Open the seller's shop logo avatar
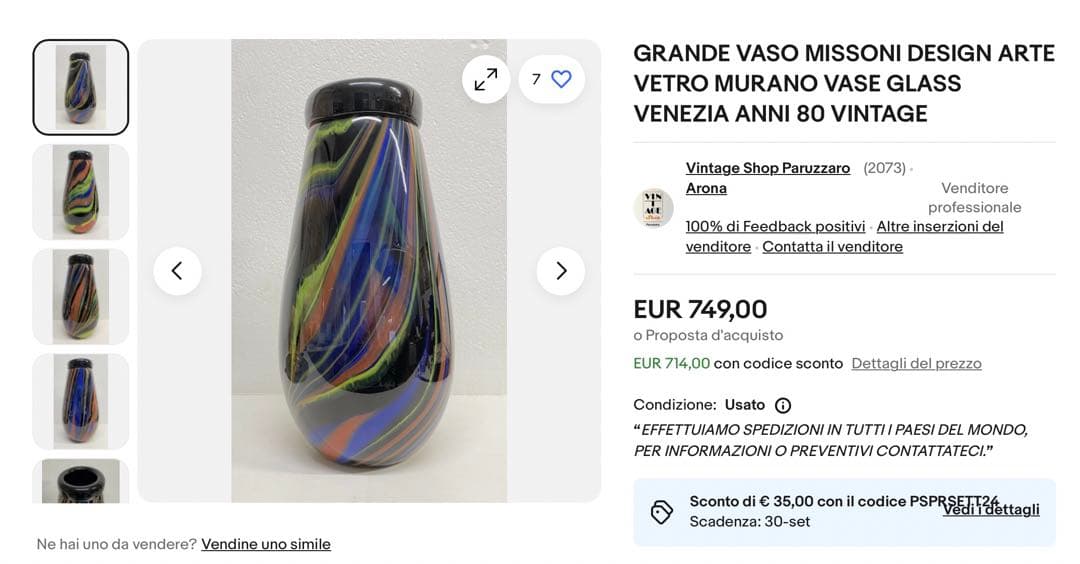Image resolution: width=1080 pixels, height=564 pixels. 653,208
